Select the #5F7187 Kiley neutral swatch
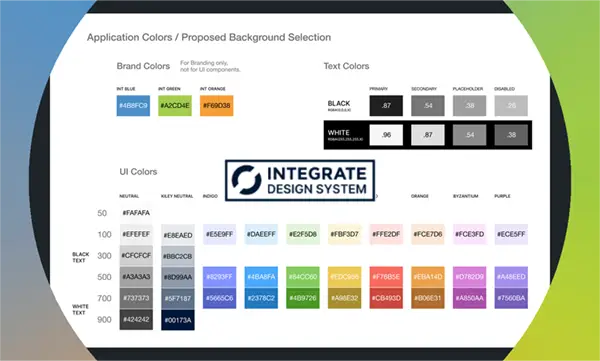 coord(178,299)
